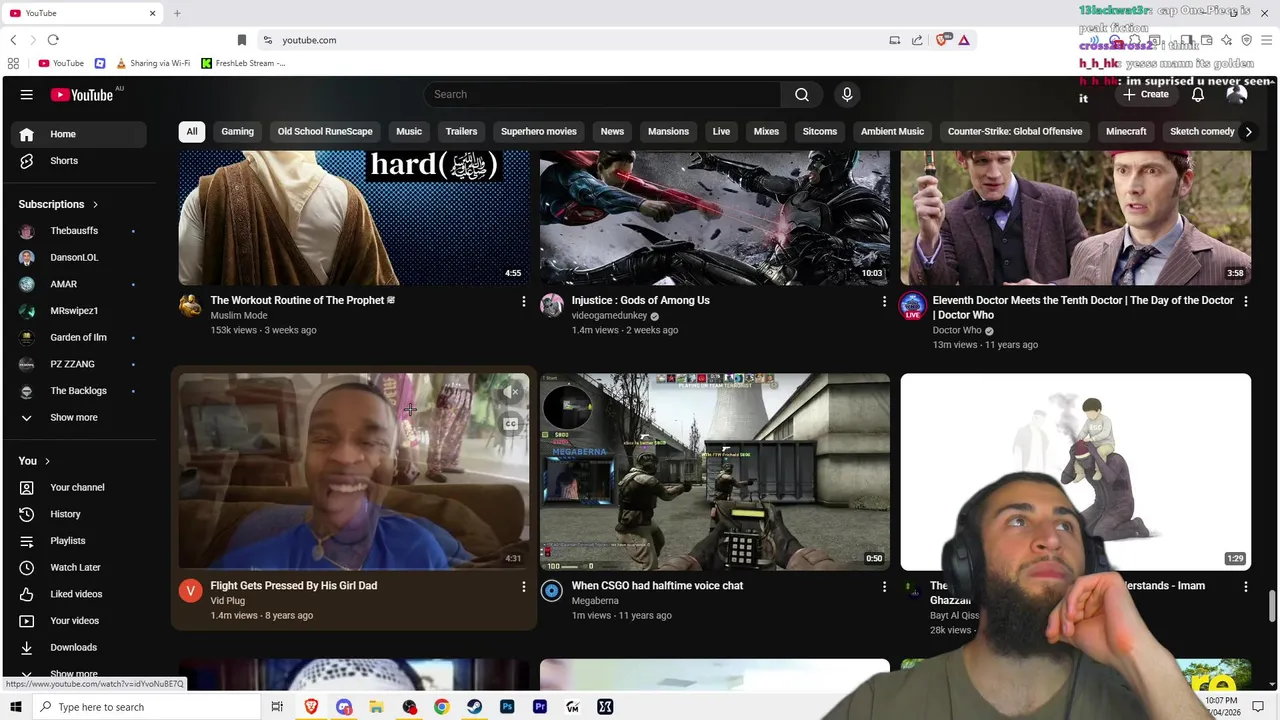Expand the You section header
The width and height of the screenshot is (1280, 720).
(x=34, y=461)
